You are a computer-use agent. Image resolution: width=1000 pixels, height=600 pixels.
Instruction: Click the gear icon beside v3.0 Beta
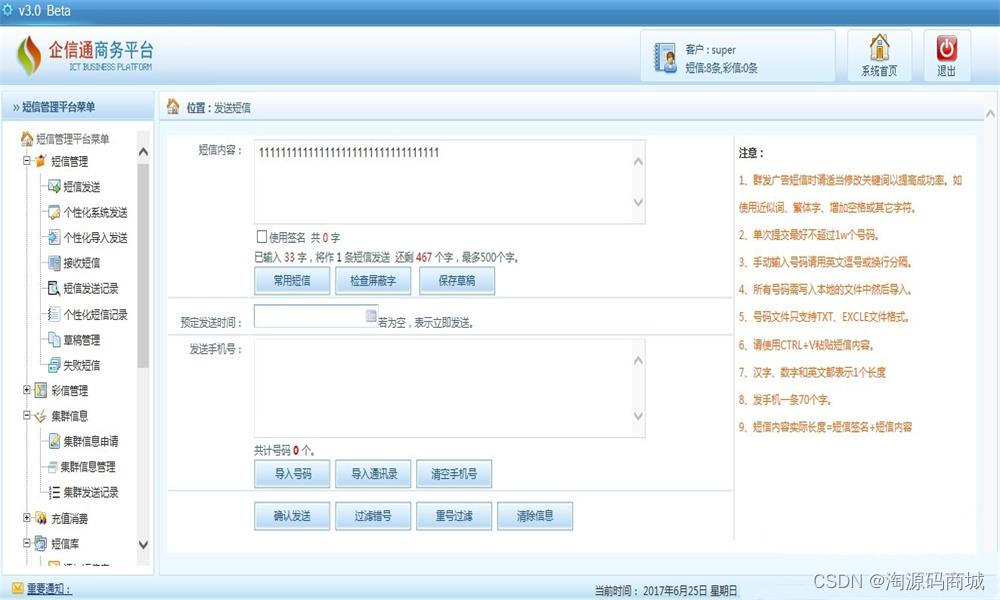tap(8, 10)
